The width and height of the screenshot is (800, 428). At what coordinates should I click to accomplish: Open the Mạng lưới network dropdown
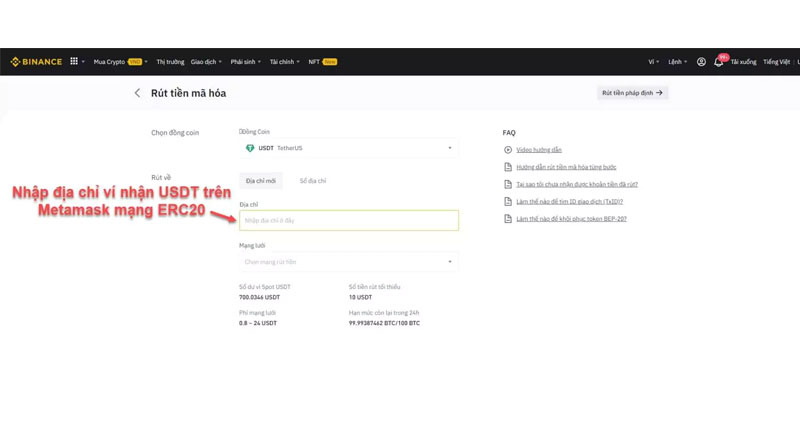click(348, 262)
